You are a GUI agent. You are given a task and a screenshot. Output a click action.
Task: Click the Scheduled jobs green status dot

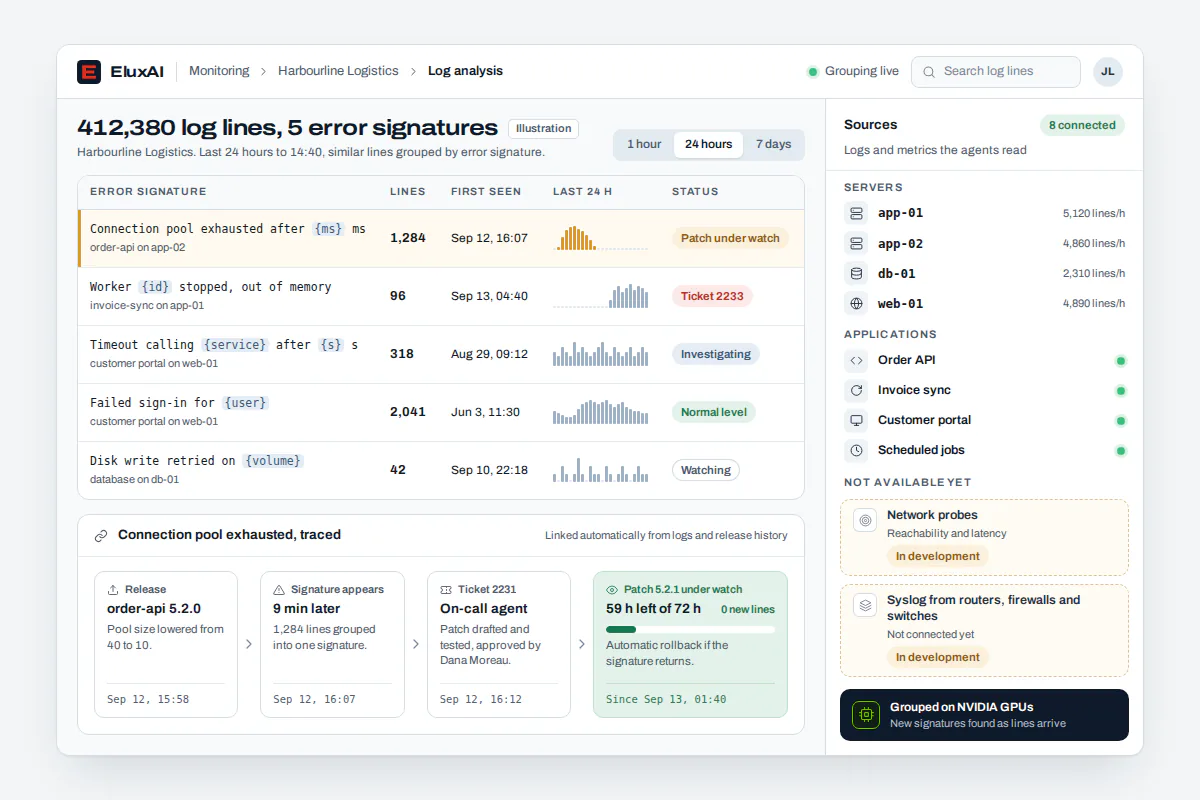click(x=1121, y=451)
